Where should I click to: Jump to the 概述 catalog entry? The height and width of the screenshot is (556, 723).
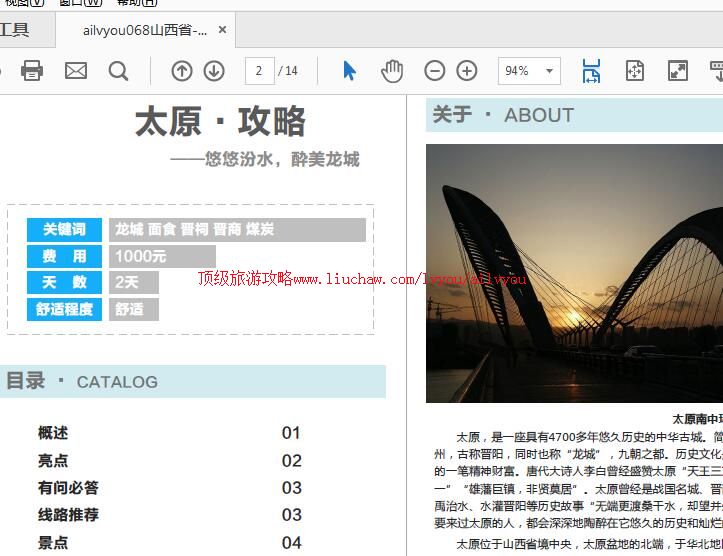pos(53,433)
